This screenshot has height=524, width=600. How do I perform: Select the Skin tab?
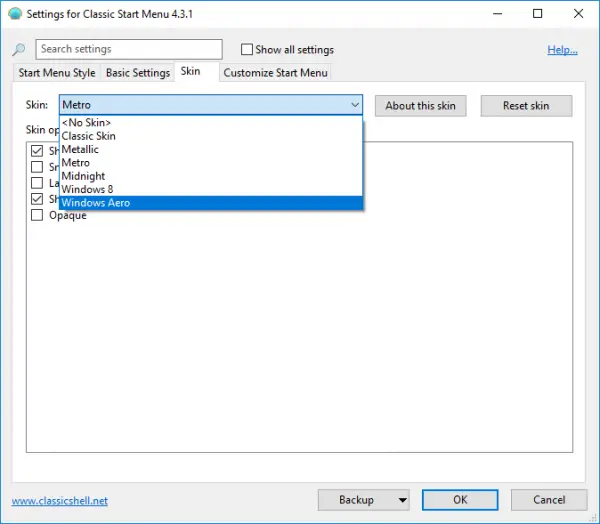tap(197, 72)
